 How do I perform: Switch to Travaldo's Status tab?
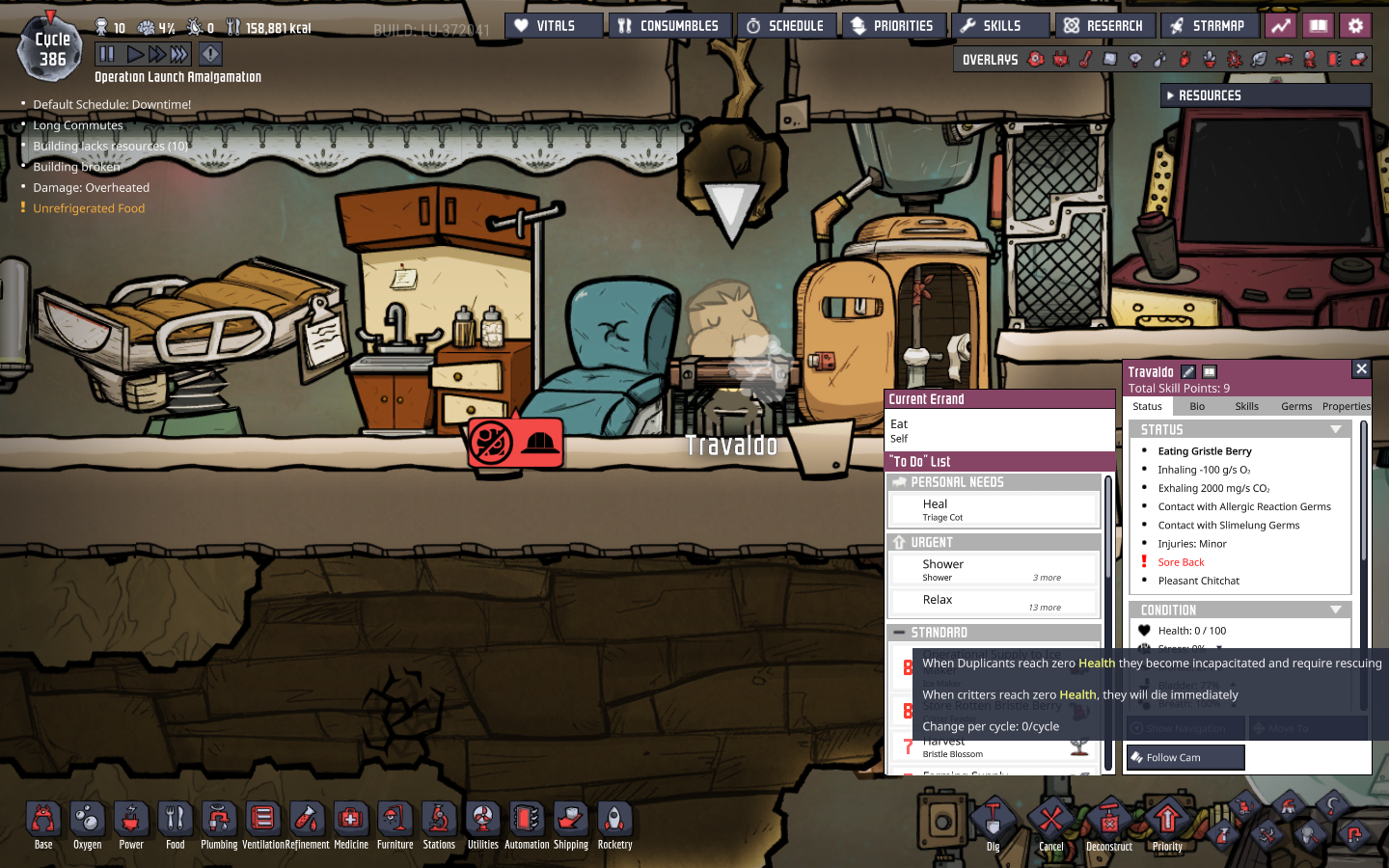tap(1147, 406)
